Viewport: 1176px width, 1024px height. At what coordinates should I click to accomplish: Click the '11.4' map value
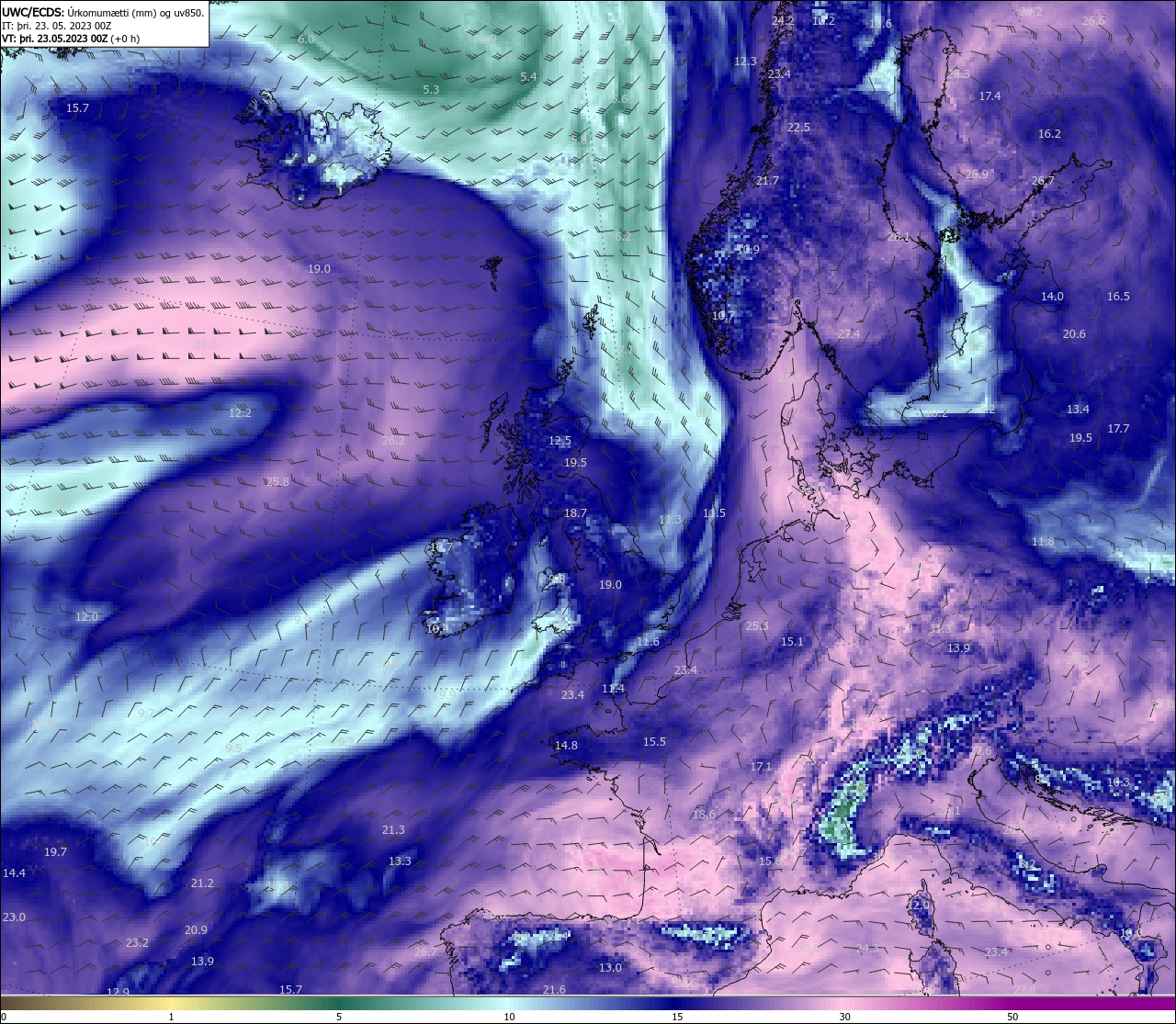tap(613, 689)
